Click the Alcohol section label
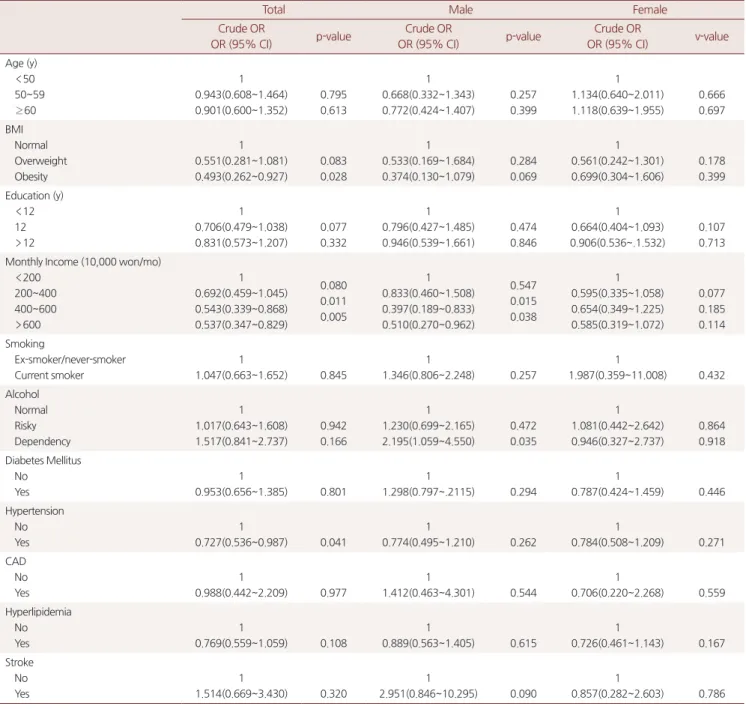746x709 pixels. 22,394
